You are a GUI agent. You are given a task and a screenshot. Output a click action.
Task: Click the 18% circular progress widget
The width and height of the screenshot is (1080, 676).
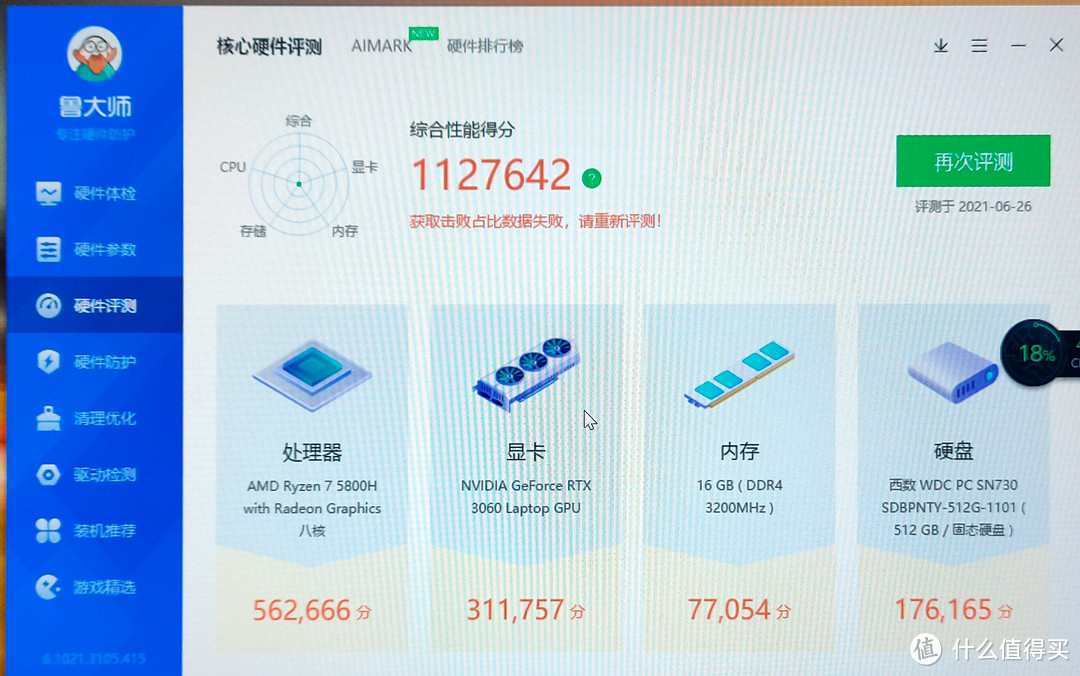pyautogui.click(x=1032, y=354)
